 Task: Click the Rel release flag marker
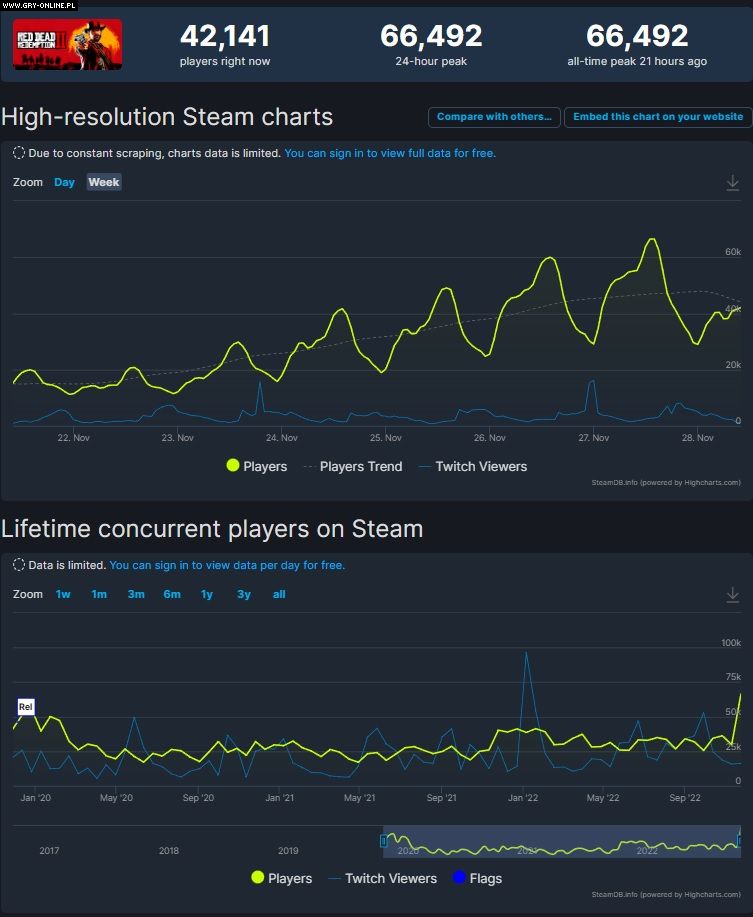[x=26, y=707]
